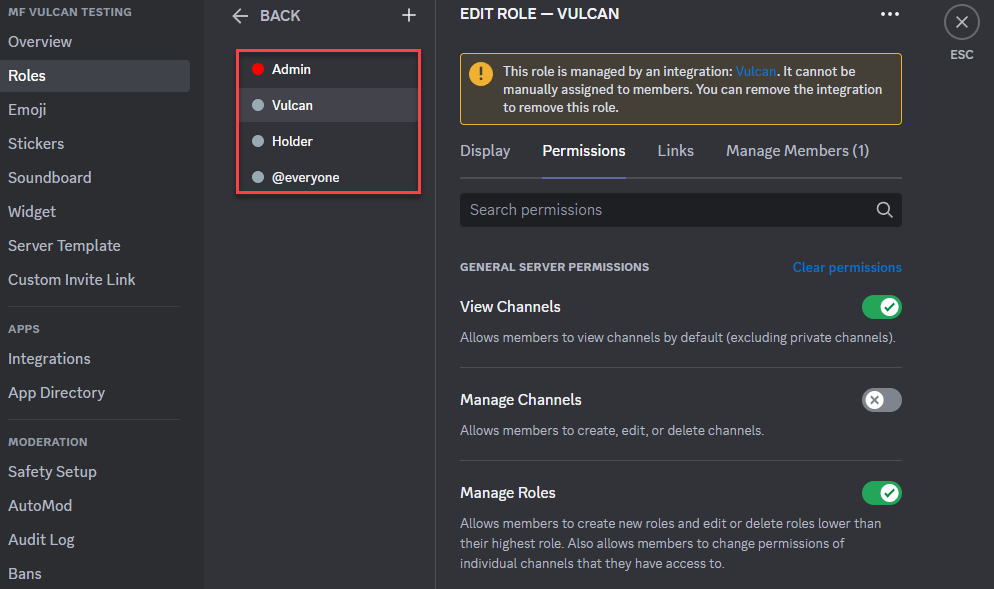Click the back arrow icon
This screenshot has height=589, width=994.
[x=240, y=16]
